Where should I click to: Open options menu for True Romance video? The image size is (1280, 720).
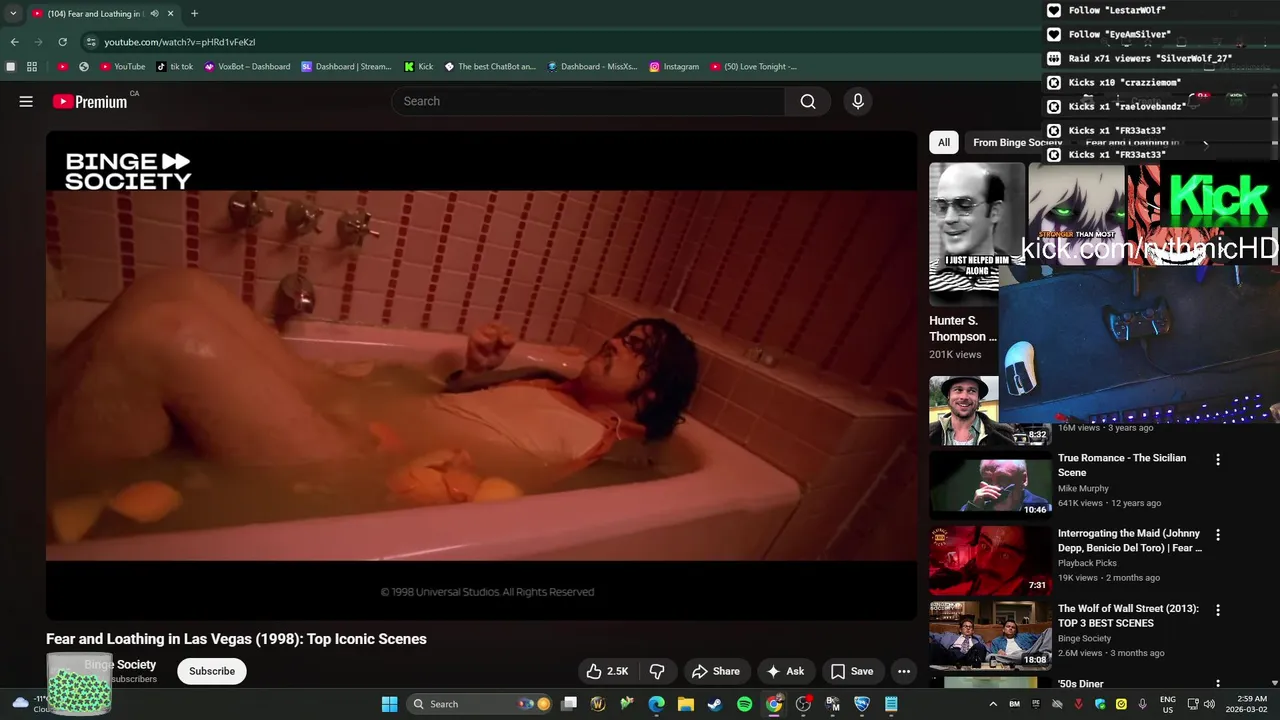(x=1218, y=460)
